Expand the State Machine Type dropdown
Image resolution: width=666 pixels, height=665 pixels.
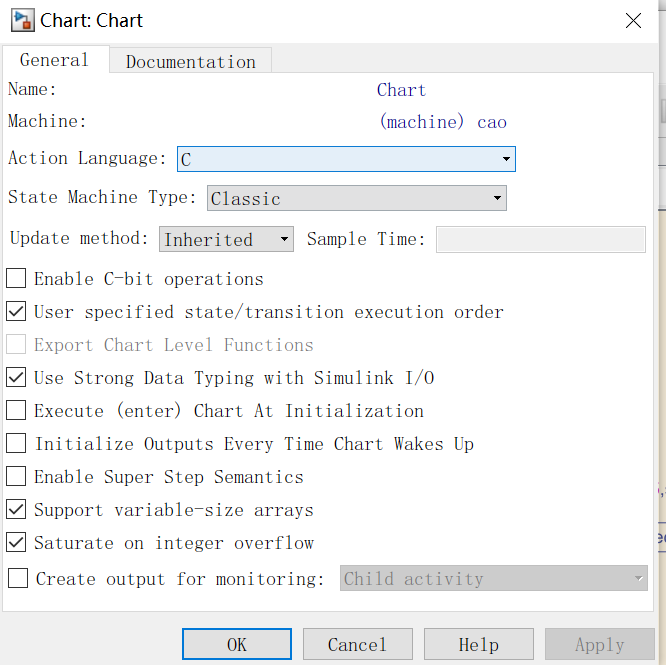click(x=356, y=198)
